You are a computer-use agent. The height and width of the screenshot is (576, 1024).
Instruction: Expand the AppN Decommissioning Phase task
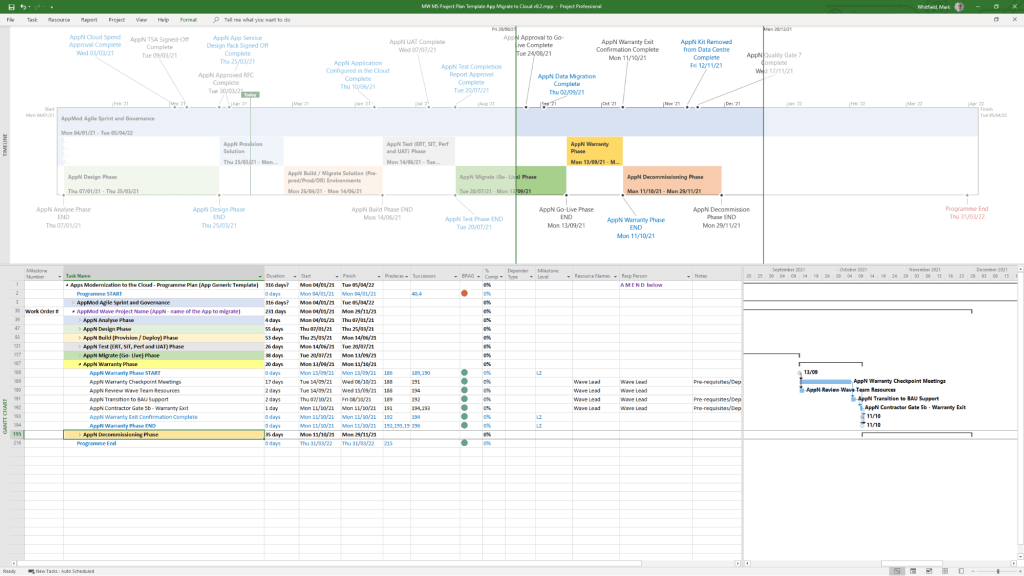[80, 435]
